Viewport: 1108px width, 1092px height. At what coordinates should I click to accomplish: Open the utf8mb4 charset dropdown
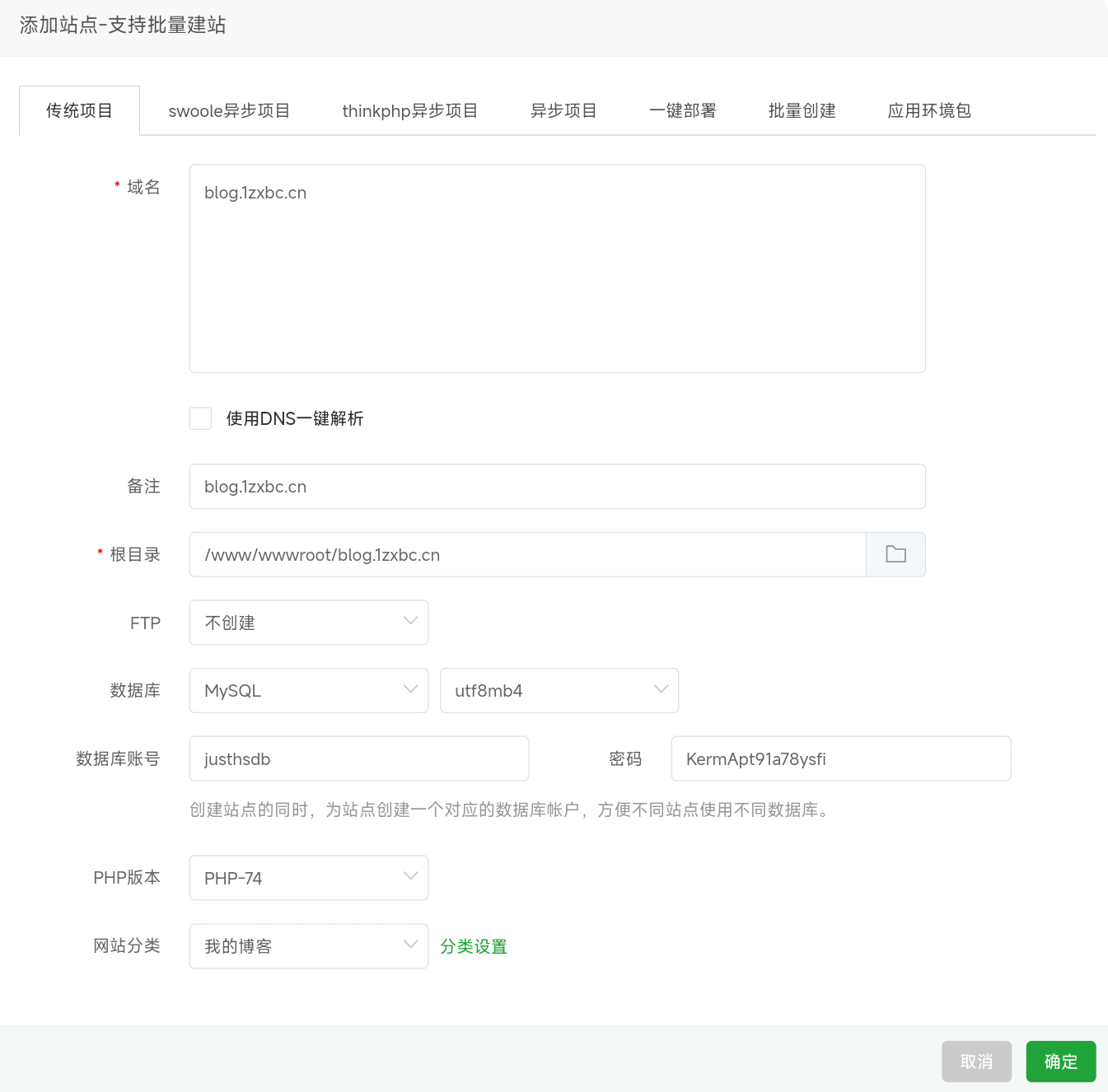tap(559, 690)
